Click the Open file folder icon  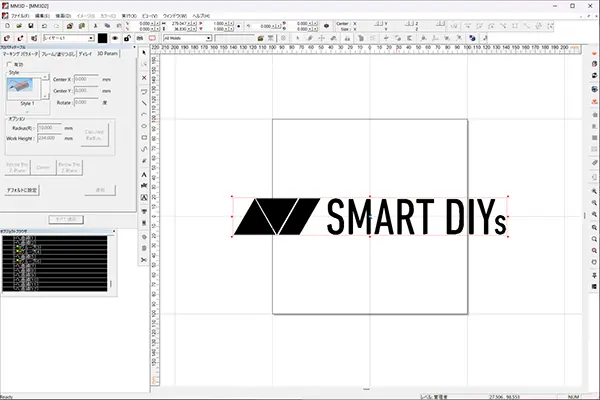(x=19, y=26)
